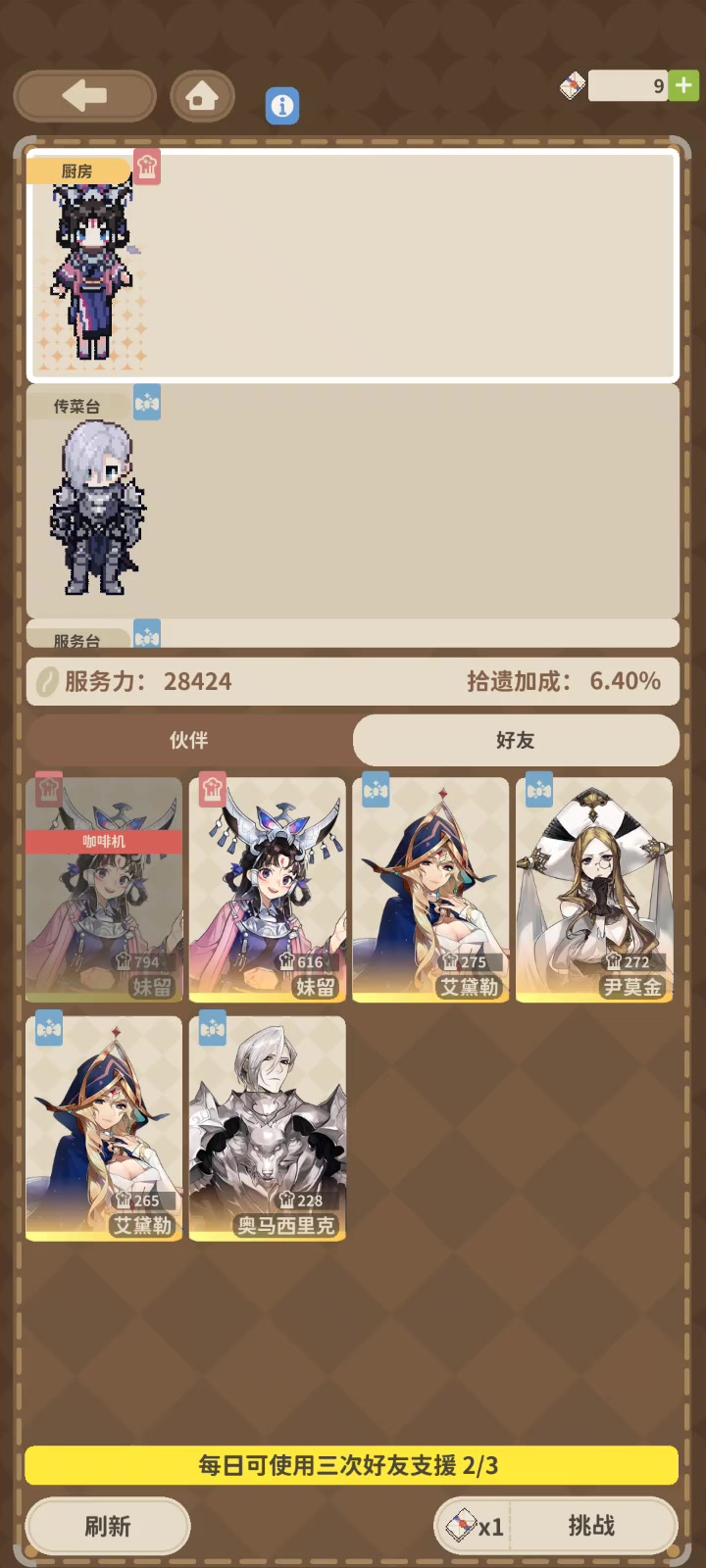Choose 奥马西里克 card with 228 power
Screen dimensions: 706x1568
267,1129
